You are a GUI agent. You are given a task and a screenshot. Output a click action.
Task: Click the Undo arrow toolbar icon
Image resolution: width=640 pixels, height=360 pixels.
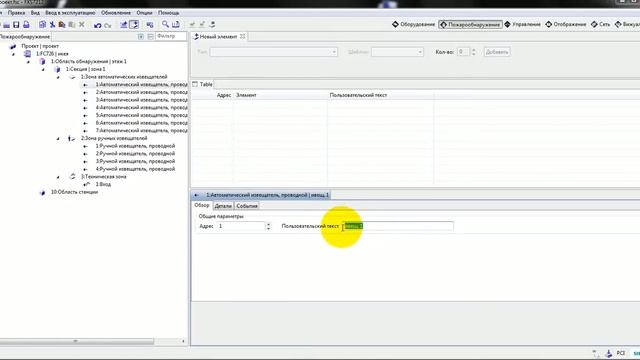pos(98,25)
